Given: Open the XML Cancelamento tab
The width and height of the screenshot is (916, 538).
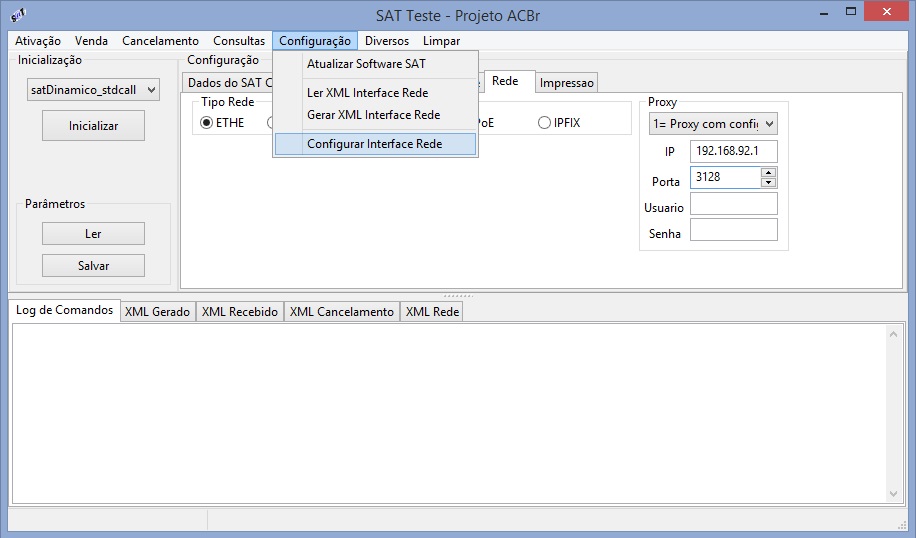Looking at the screenshot, I should [x=342, y=312].
